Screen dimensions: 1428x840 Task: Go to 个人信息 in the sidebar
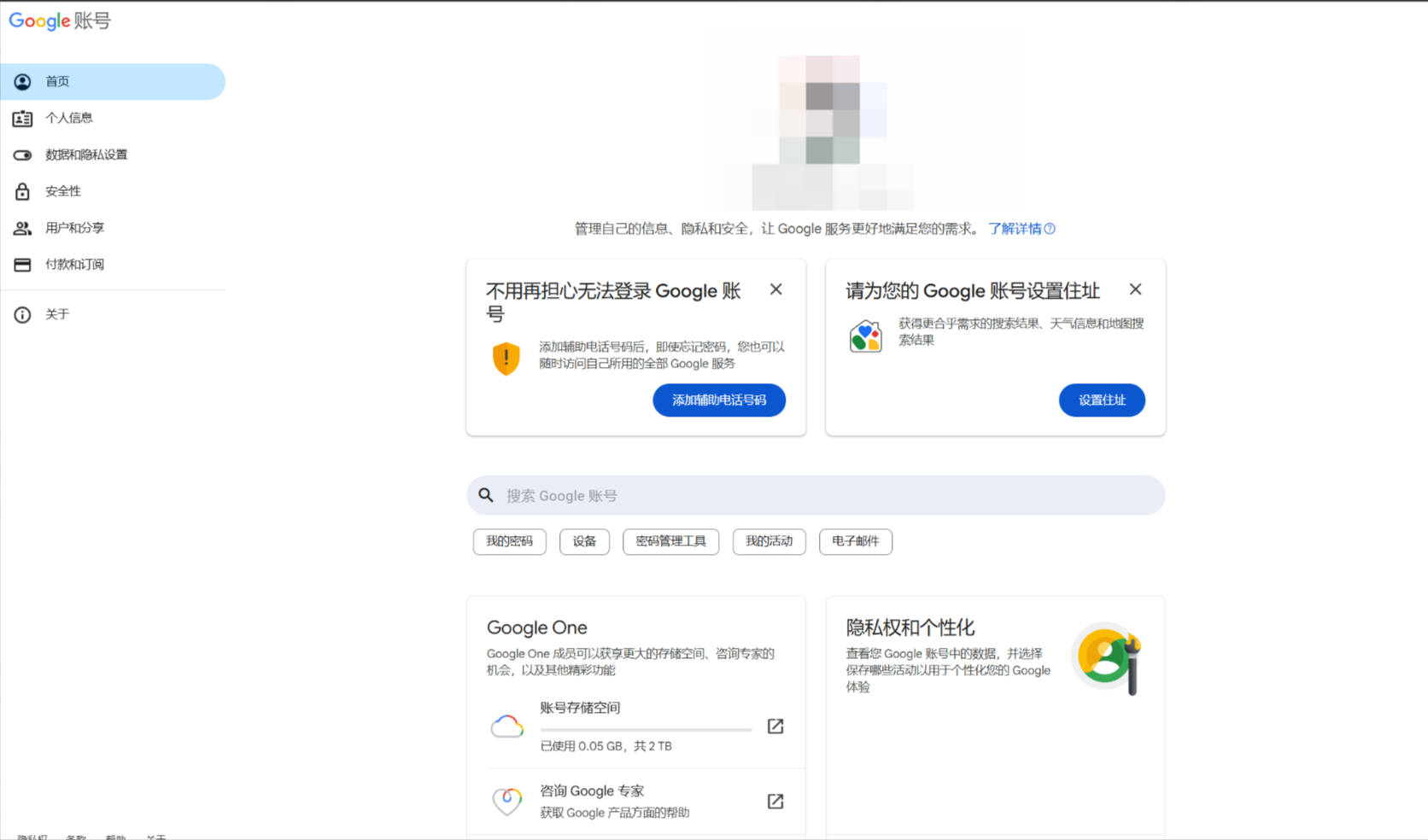click(x=113, y=119)
